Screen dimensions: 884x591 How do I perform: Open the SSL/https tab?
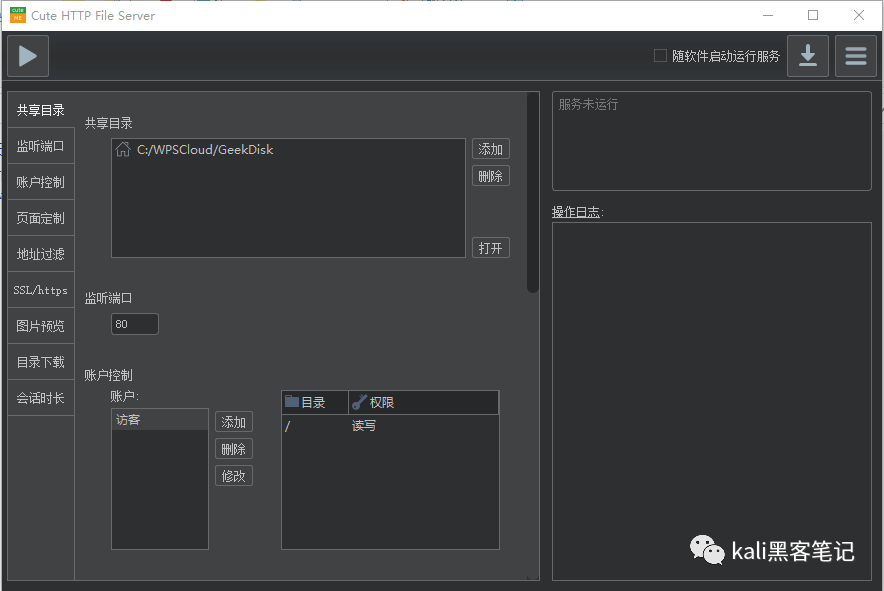[x=41, y=290]
